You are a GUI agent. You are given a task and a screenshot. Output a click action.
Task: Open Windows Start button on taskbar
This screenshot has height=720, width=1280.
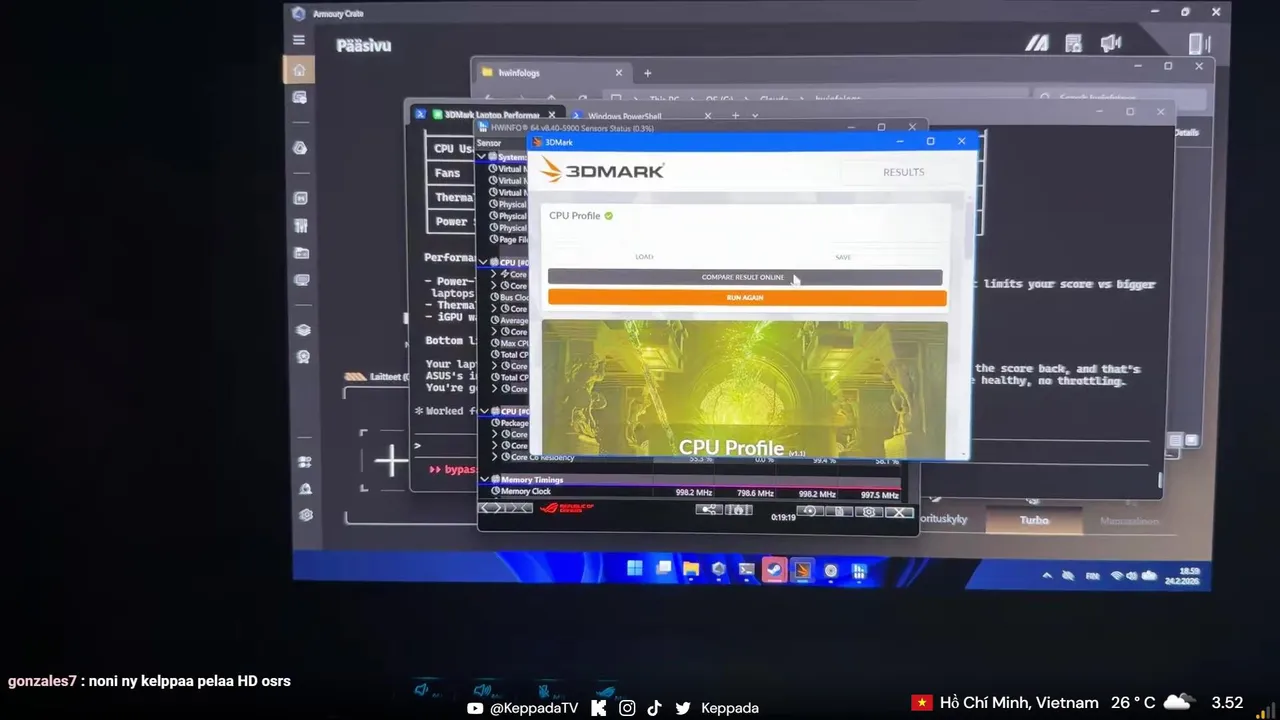[x=634, y=569]
